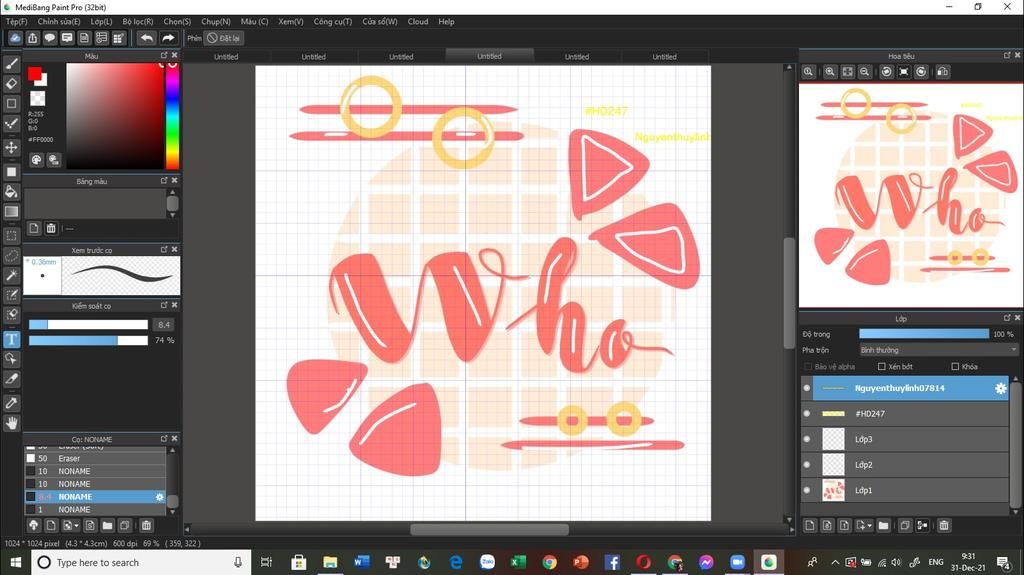Click the brush opacity 74% slider
This screenshot has width=1024, height=575.
[x=88, y=340]
